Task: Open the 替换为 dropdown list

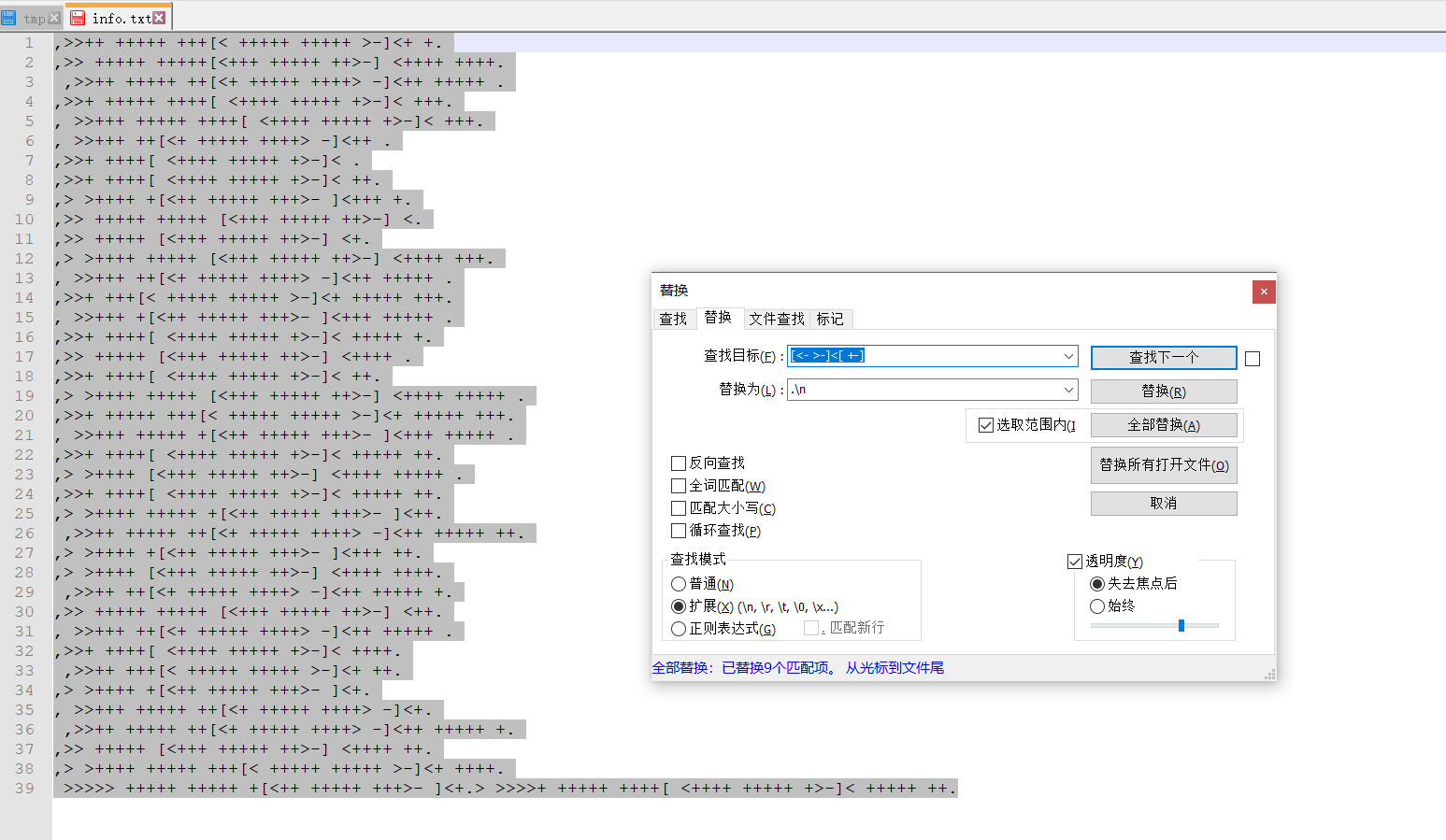Action: click(1068, 390)
